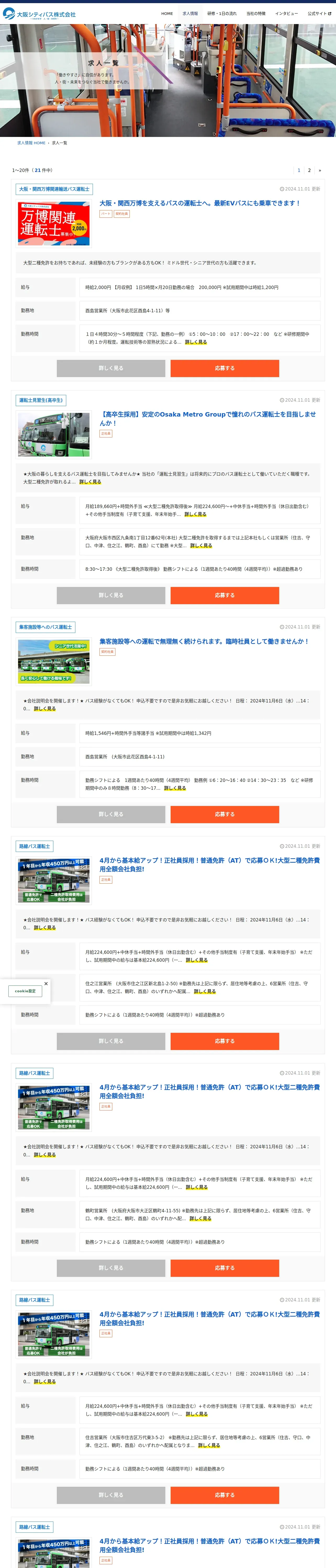Click the 求人情報 HOME breadcrumb link
Image resolution: width=336 pixels, height=1568 pixels.
pos(31,143)
